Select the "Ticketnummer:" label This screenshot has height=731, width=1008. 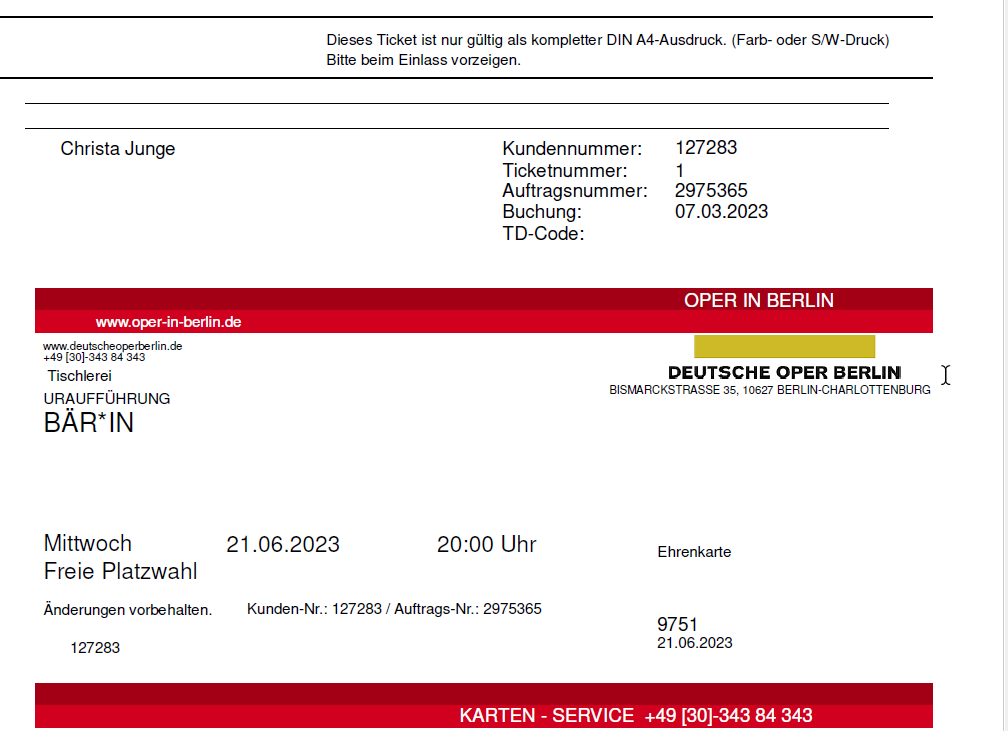pos(565,170)
